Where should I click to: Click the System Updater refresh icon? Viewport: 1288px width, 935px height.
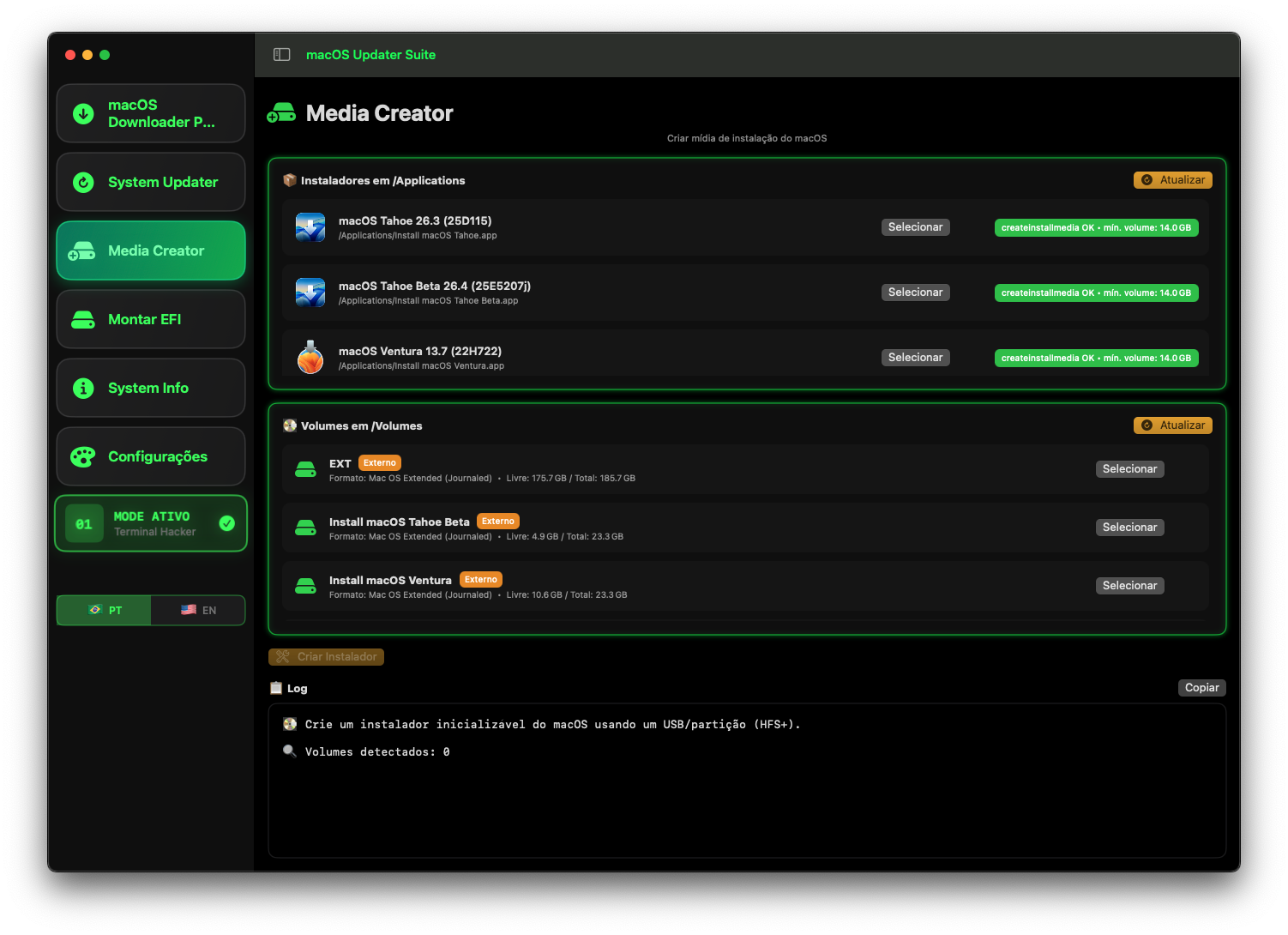click(83, 182)
